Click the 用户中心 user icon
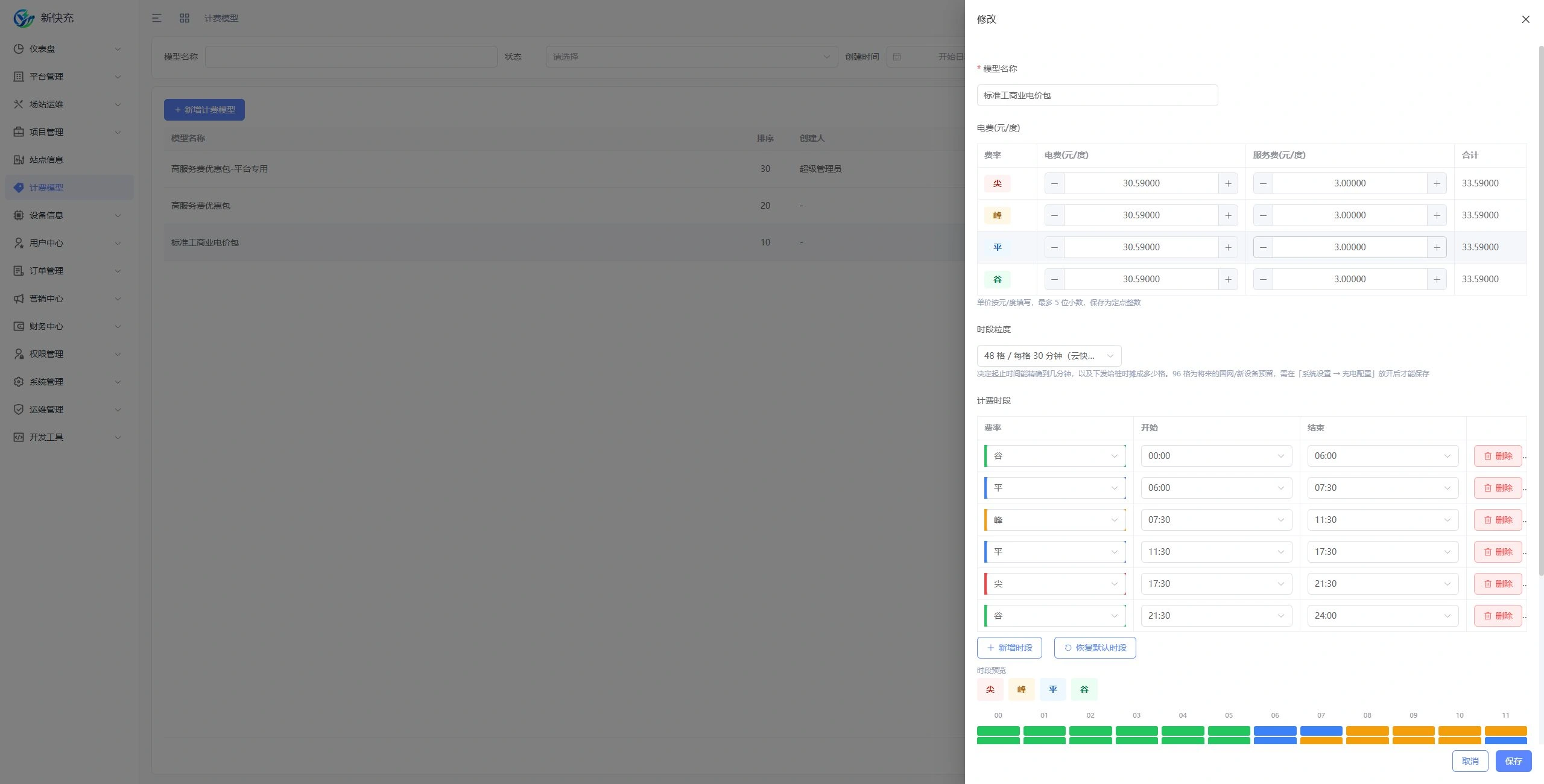Screen dimensions: 1544x784 click(x=19, y=243)
